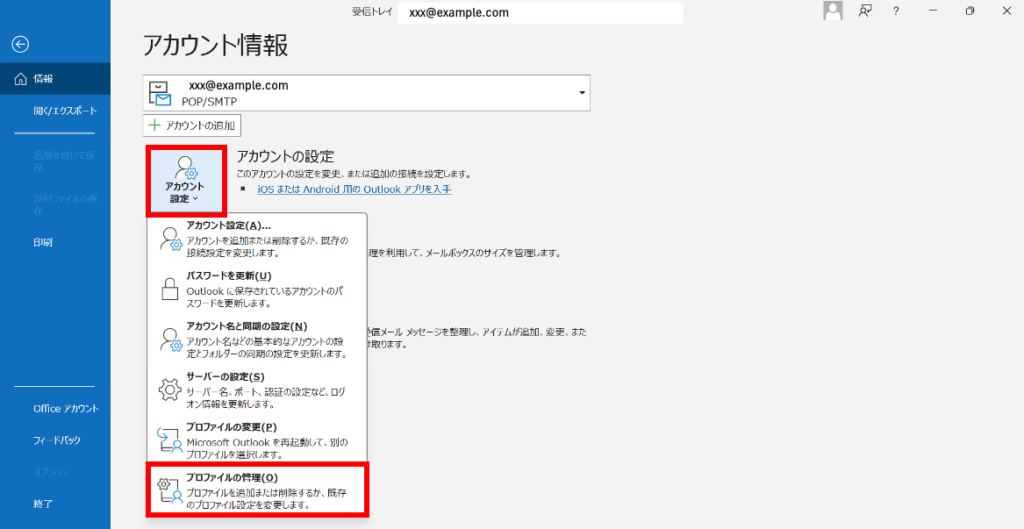Click the gear icon beside サーバーの設定
This screenshot has height=529, width=1024.
[x=169, y=390]
